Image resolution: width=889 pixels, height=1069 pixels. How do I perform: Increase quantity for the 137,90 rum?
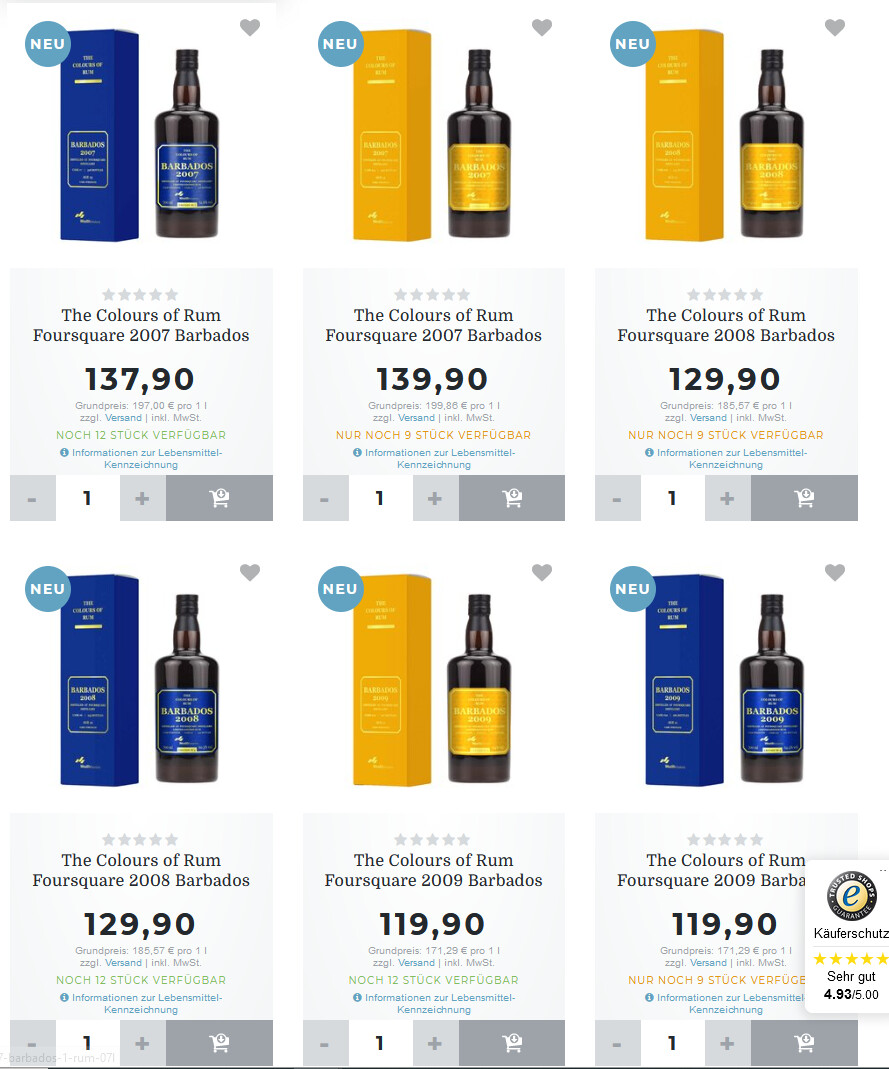tap(142, 498)
